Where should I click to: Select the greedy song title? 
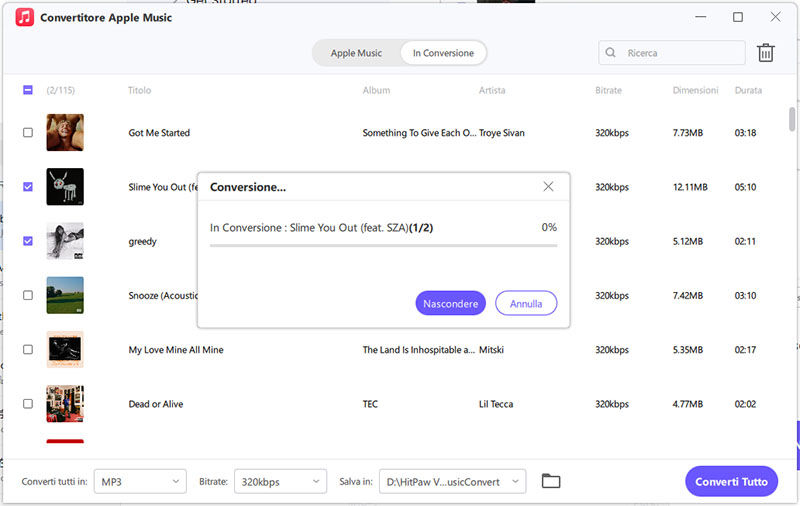pyautogui.click(x=142, y=241)
